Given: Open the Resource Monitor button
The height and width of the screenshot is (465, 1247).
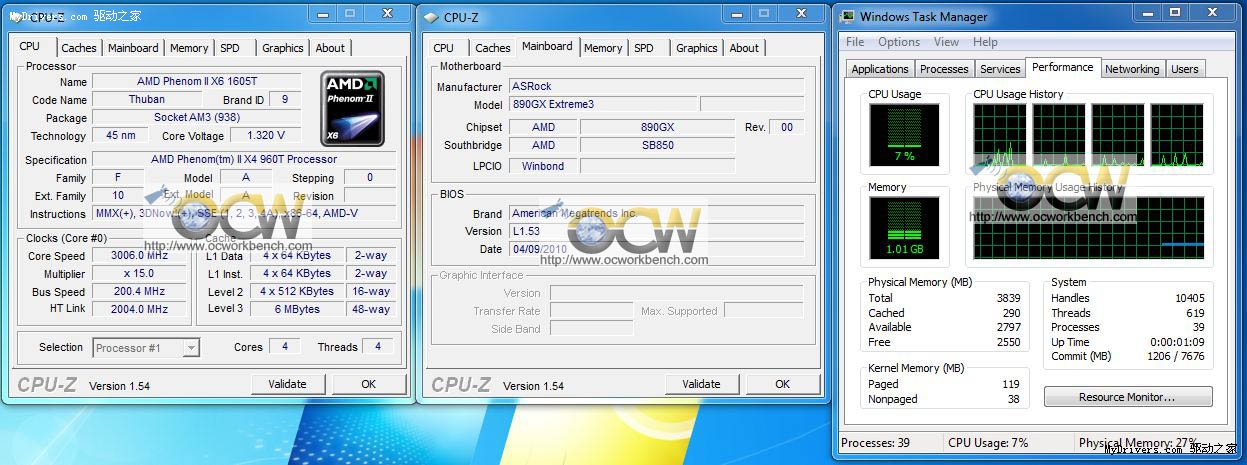Looking at the screenshot, I should click(x=1127, y=397).
